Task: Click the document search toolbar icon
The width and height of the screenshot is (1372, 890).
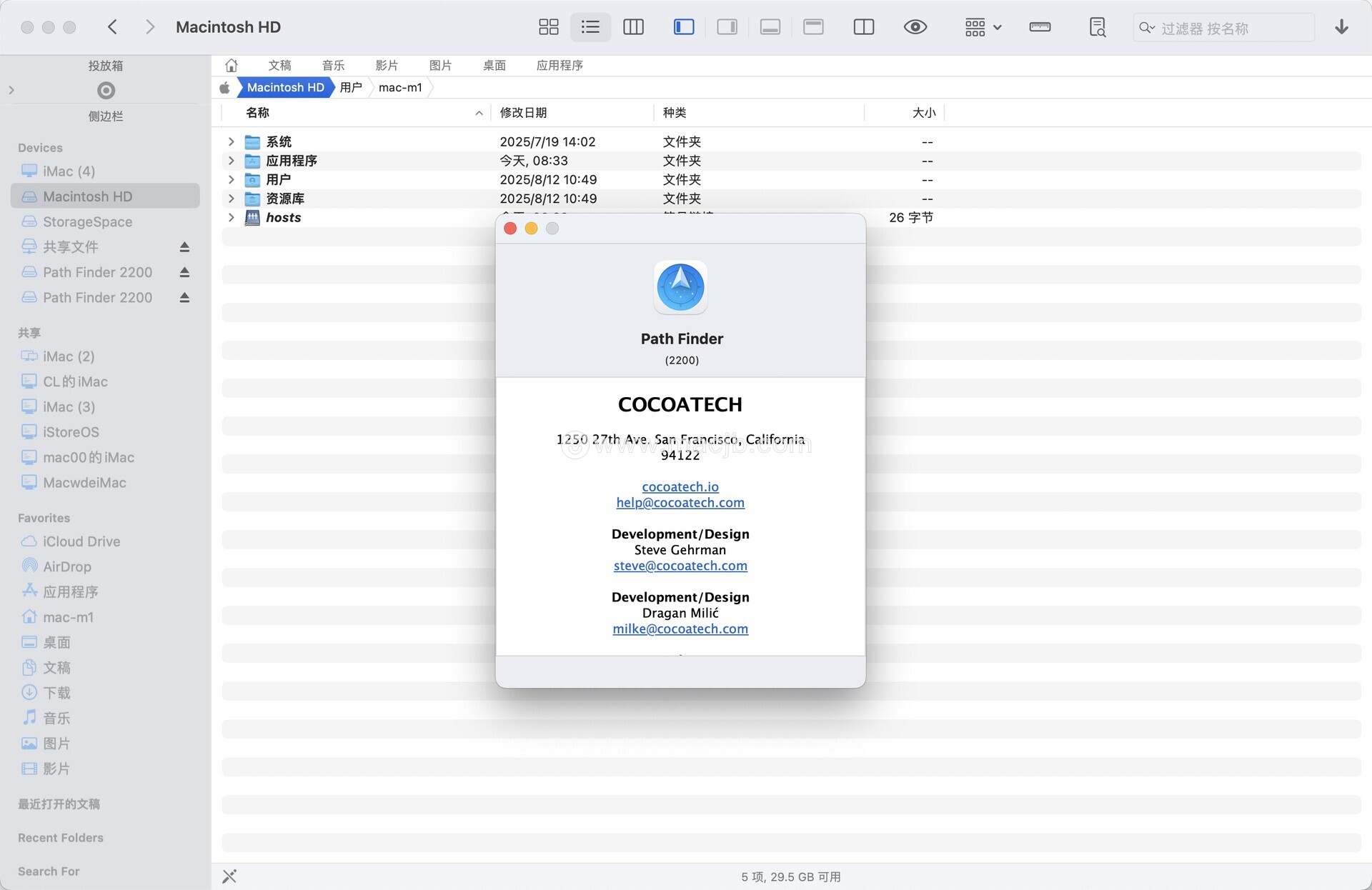Action: pyautogui.click(x=1097, y=27)
